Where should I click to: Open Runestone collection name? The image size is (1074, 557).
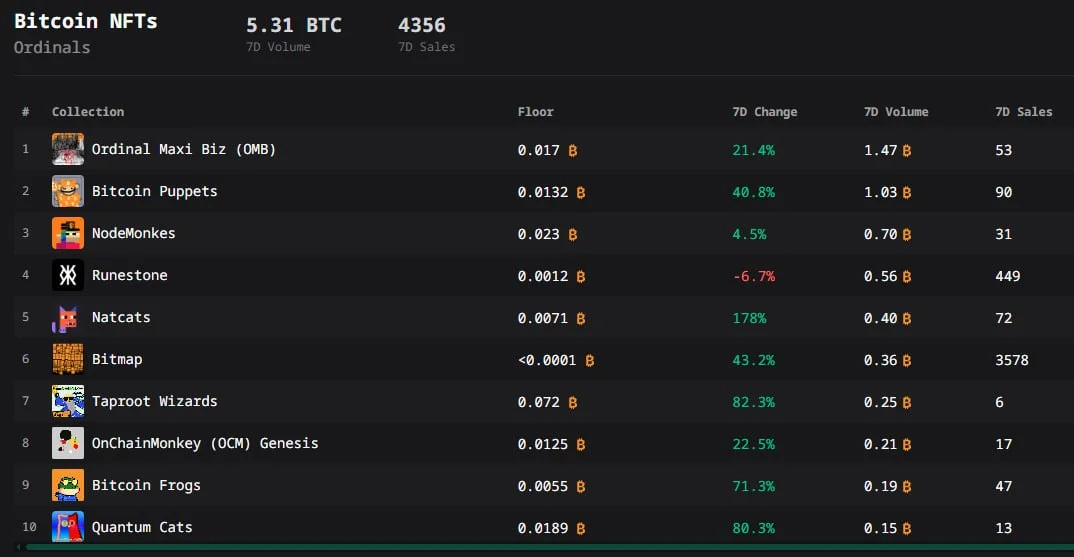point(129,275)
